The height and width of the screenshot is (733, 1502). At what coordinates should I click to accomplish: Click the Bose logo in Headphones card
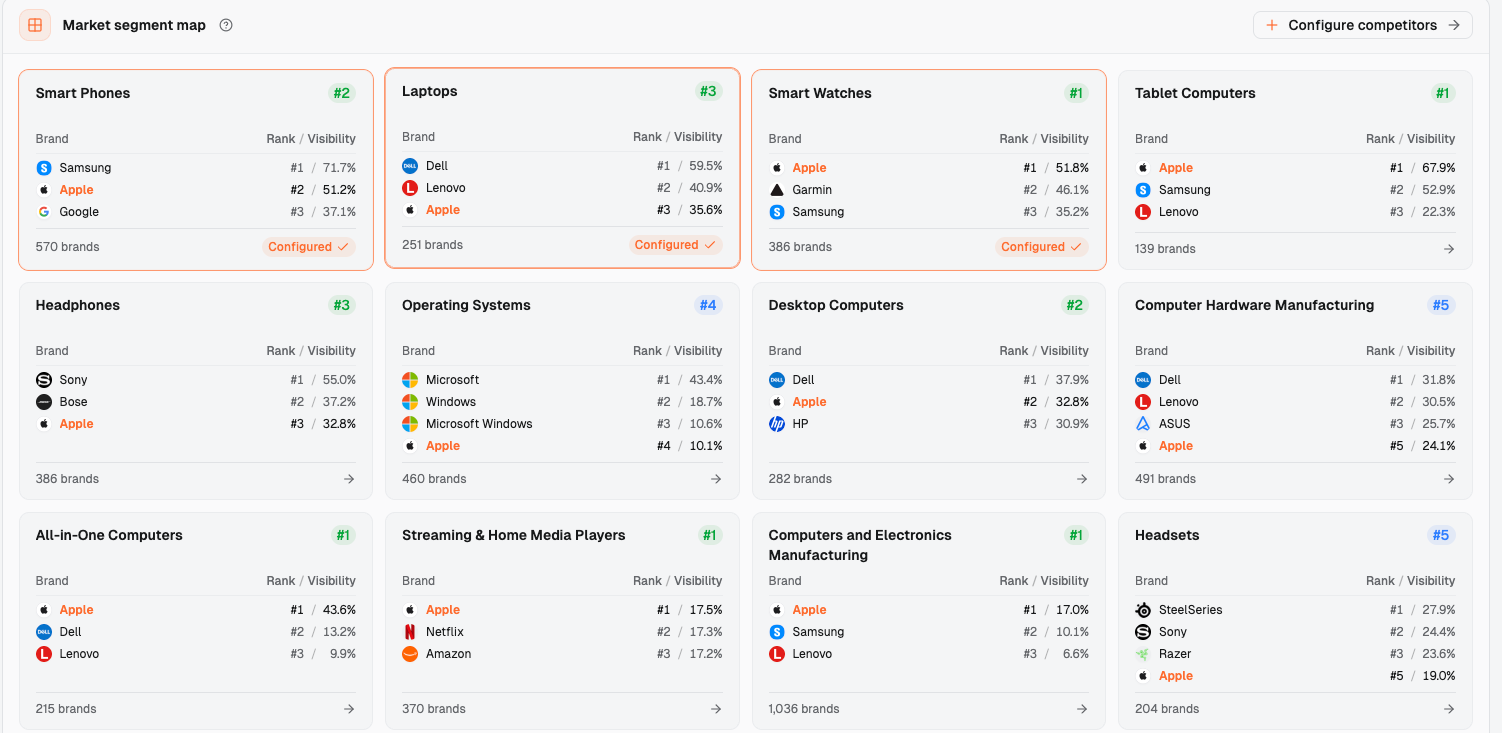44,402
